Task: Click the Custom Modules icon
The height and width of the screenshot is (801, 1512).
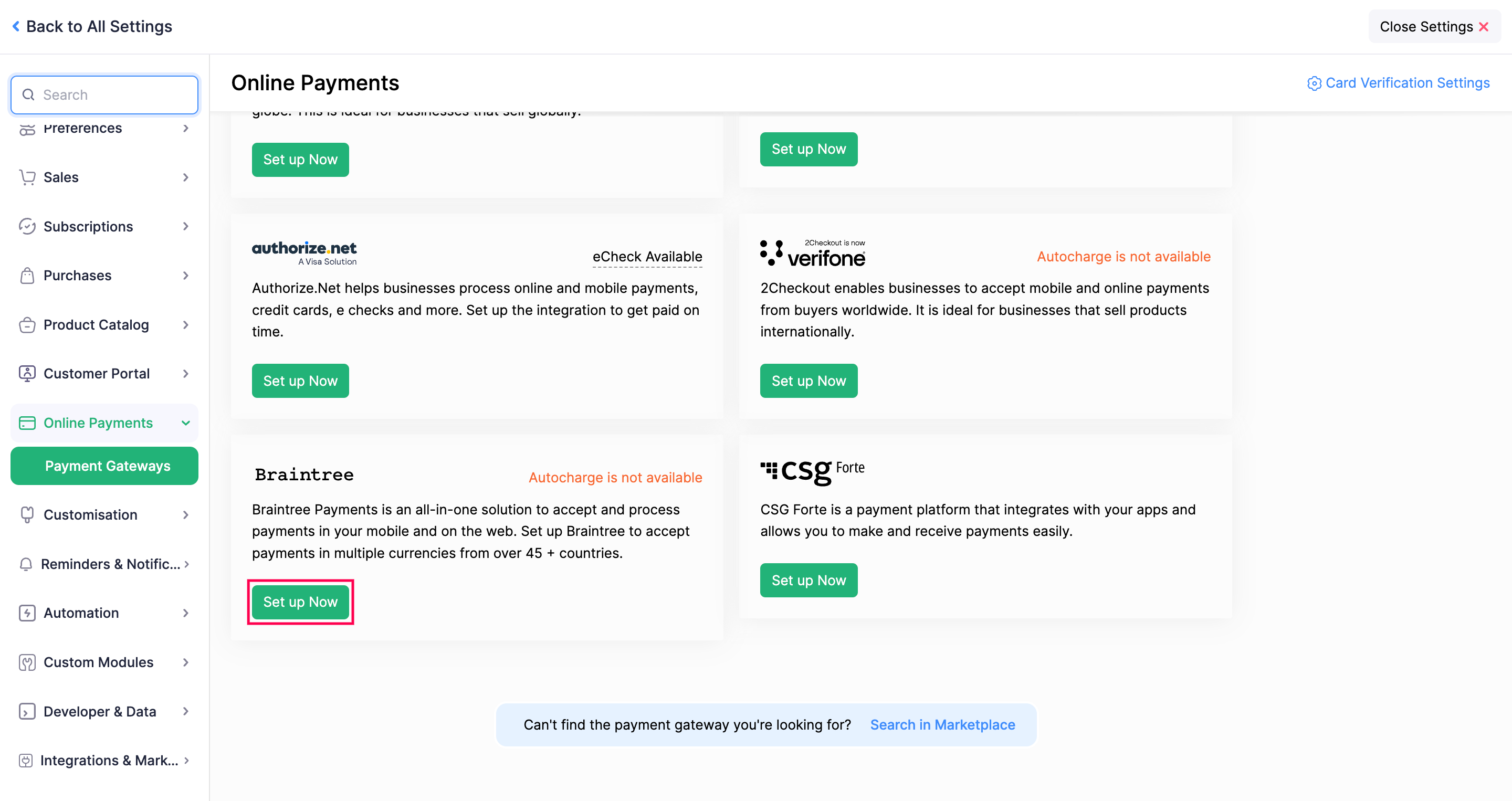Action: coord(27,662)
